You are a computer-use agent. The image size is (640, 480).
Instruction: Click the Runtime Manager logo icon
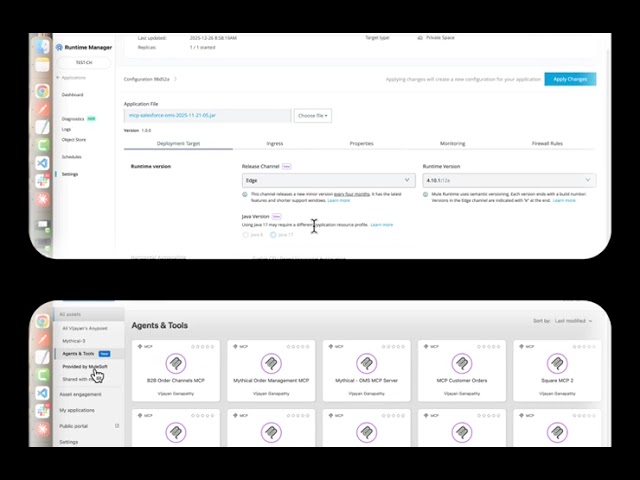pos(59,47)
